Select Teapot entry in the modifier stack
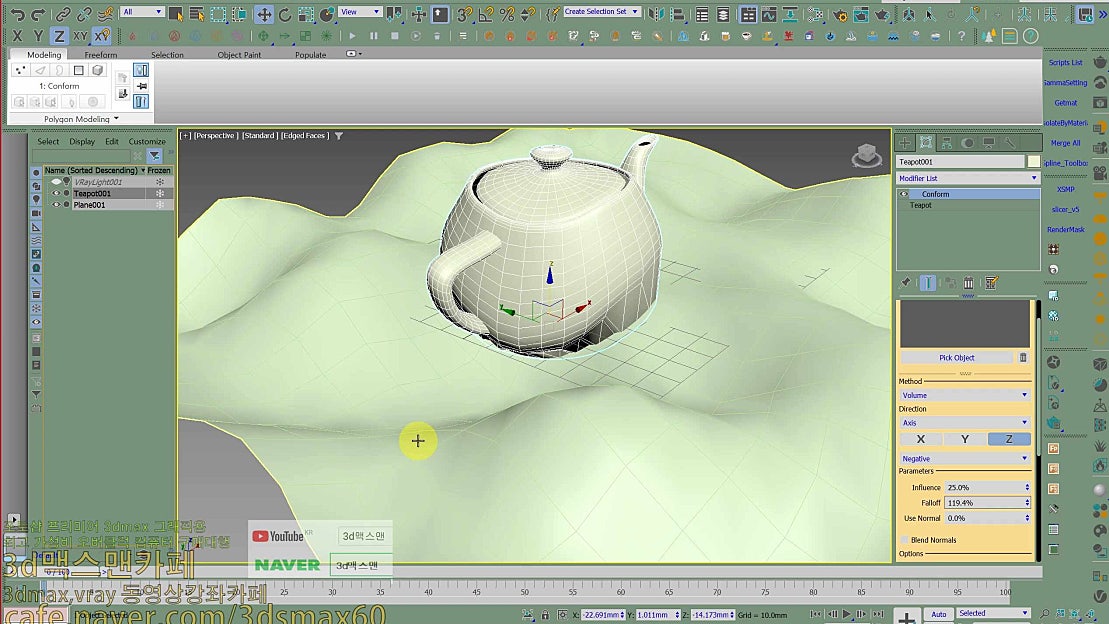 920,205
